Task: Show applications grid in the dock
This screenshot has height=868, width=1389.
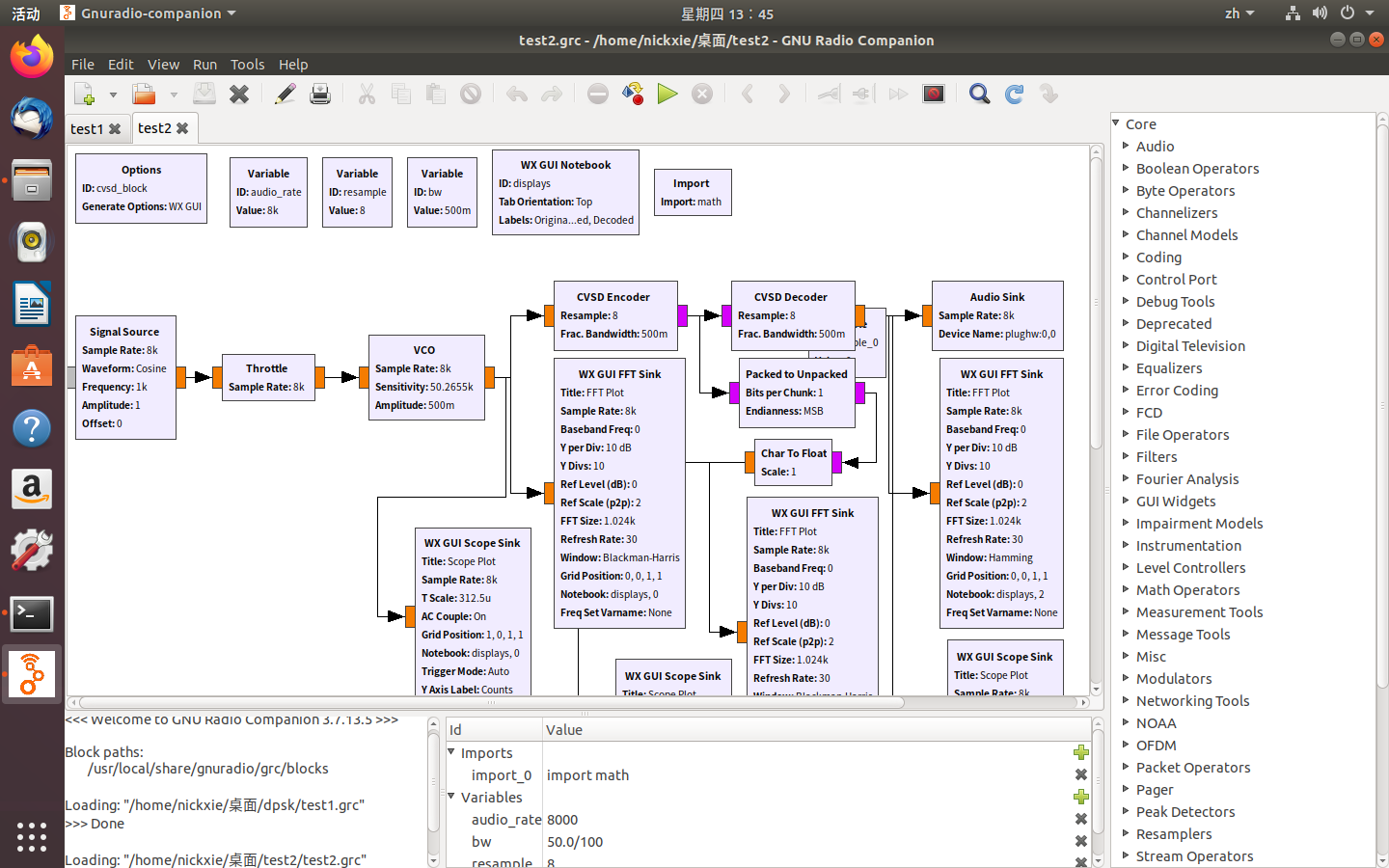Action: click(32, 836)
